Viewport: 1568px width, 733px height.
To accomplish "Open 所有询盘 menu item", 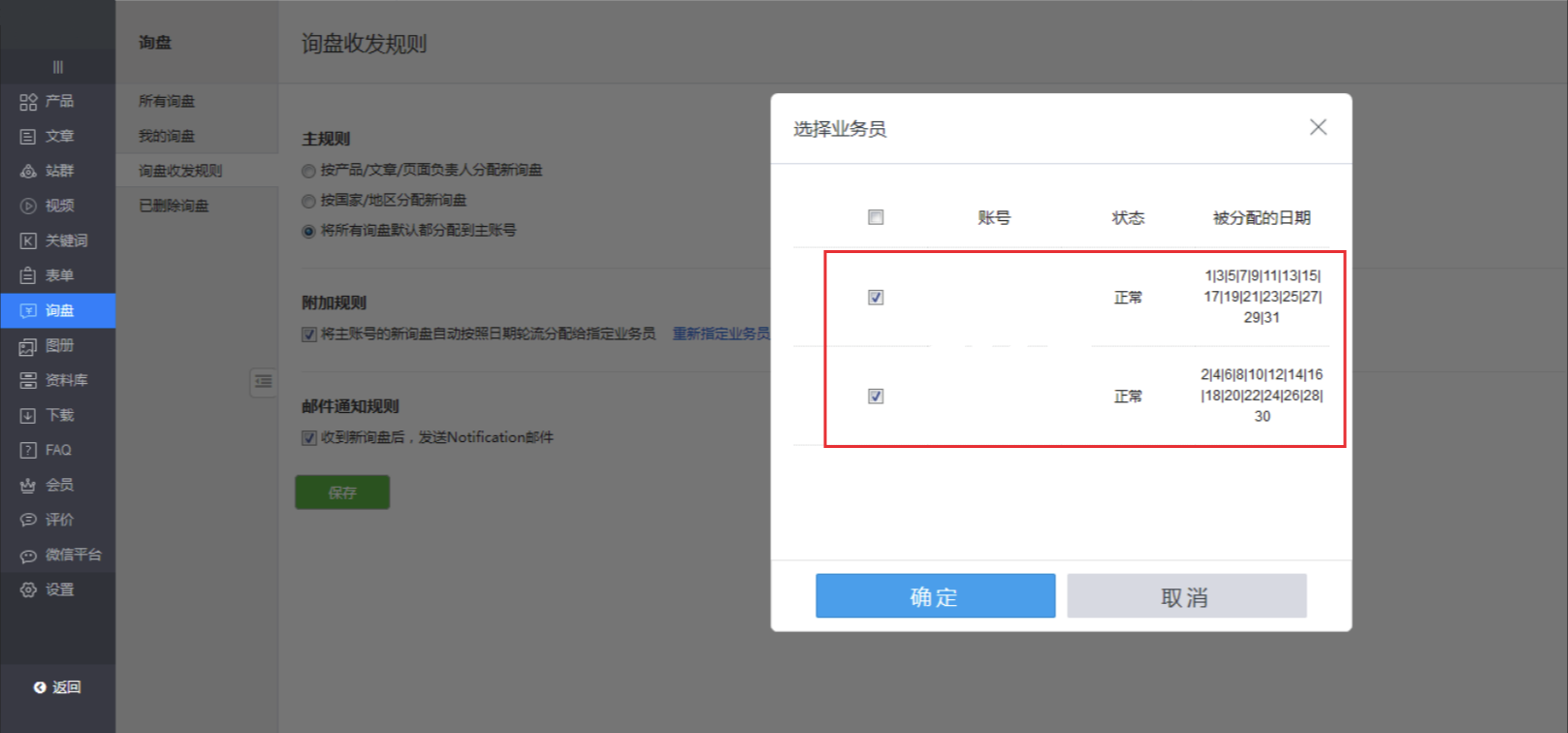I will point(167,101).
